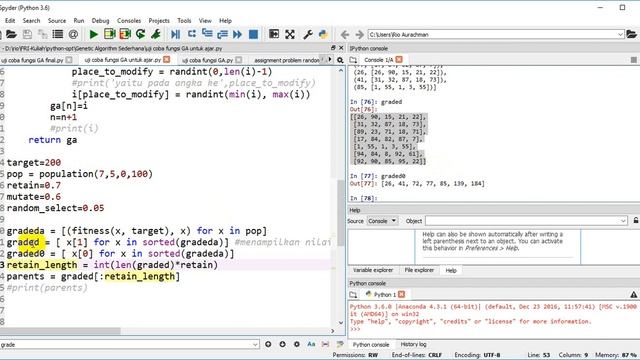Select the Console 1/A tab
Screen dimensions: 640x360
tap(378, 60)
